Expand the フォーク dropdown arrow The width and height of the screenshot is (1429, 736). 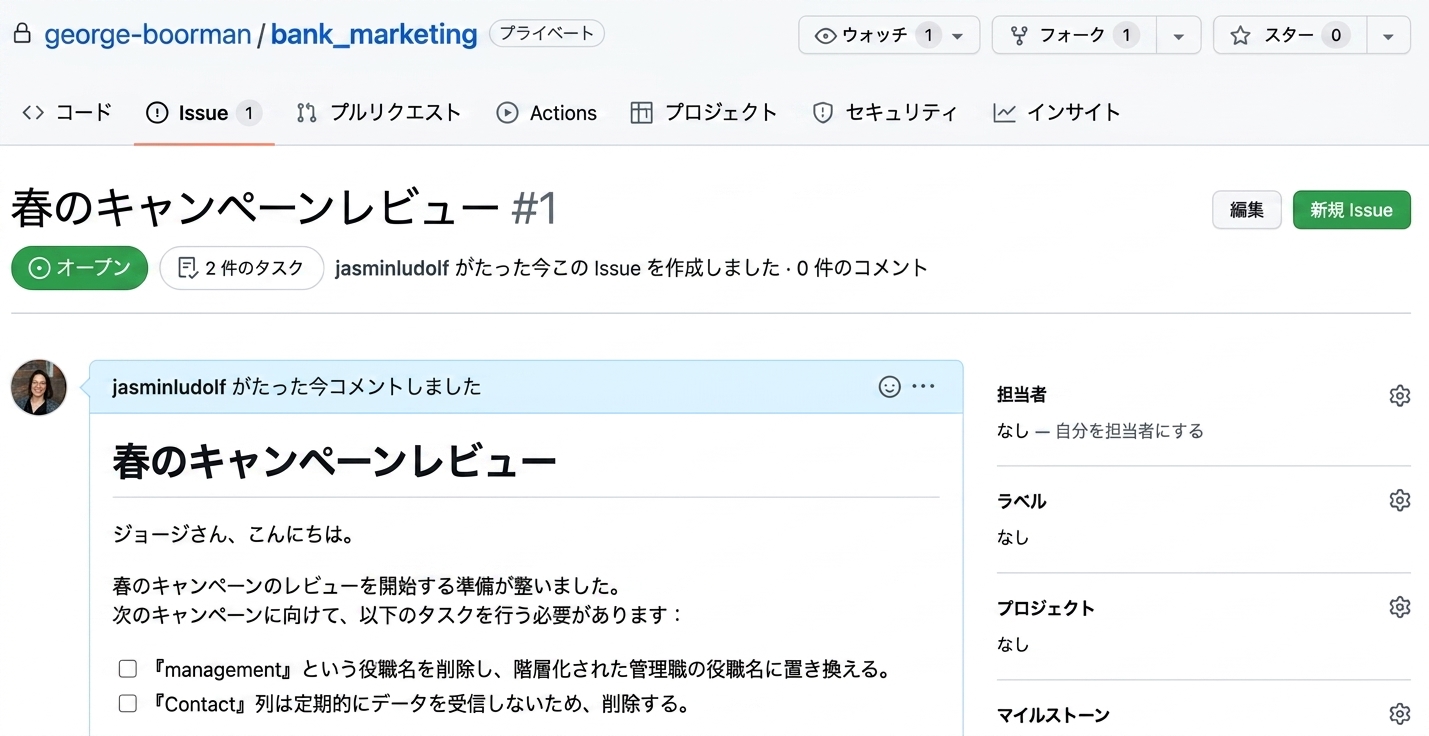click(x=1179, y=36)
